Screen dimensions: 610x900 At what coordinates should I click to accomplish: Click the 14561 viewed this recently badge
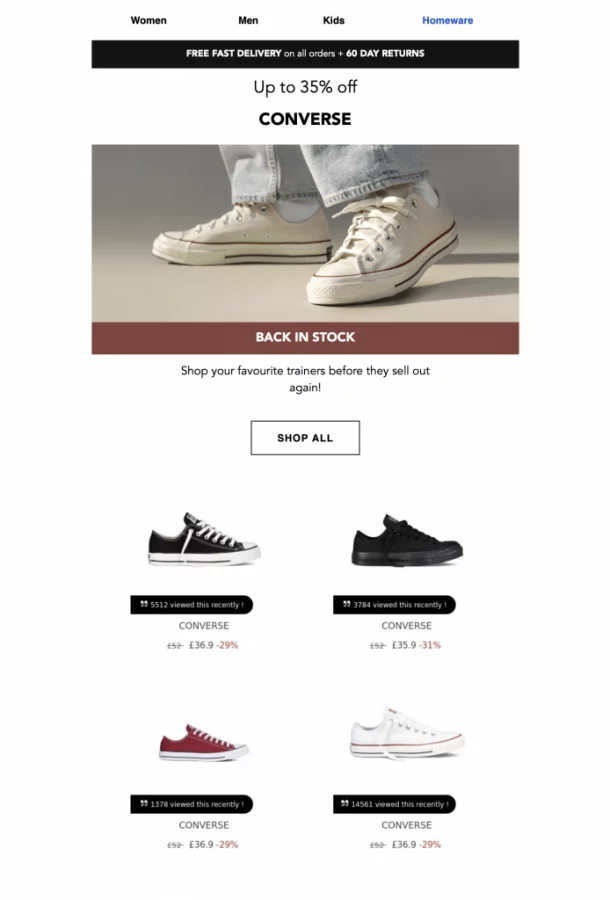394,805
